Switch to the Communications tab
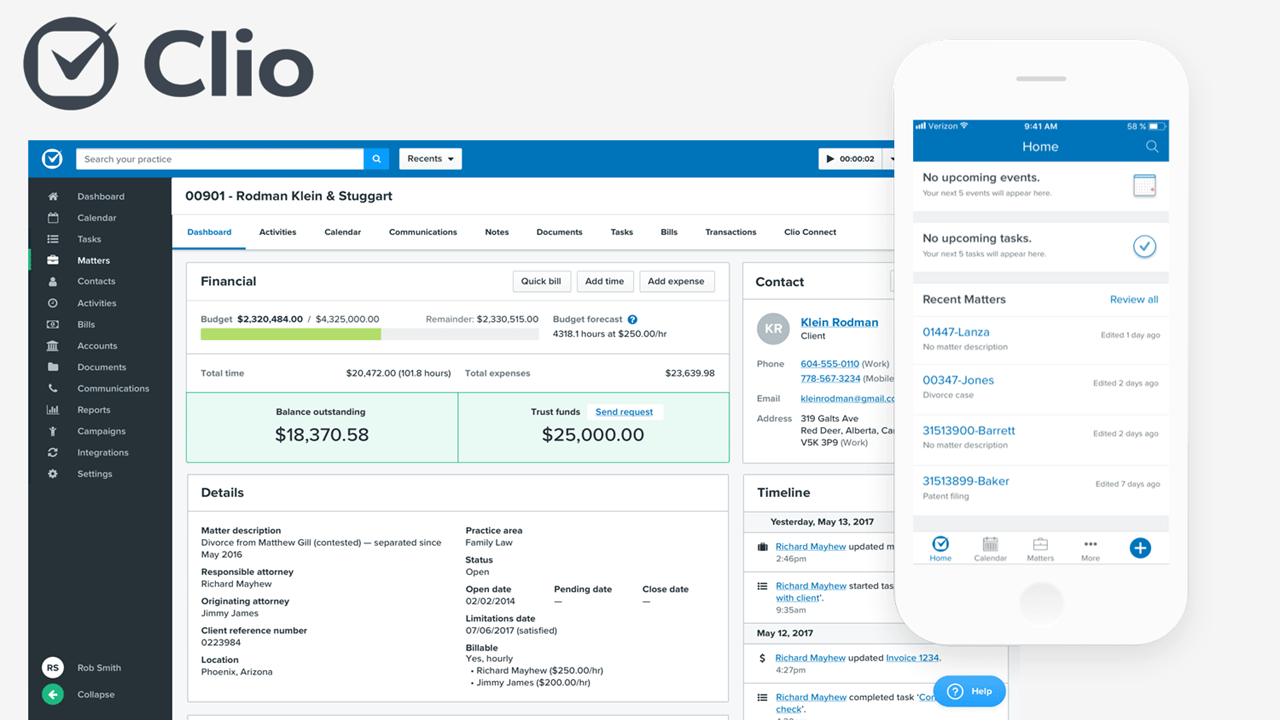Screen dimensions: 1280x720 [x=423, y=232]
